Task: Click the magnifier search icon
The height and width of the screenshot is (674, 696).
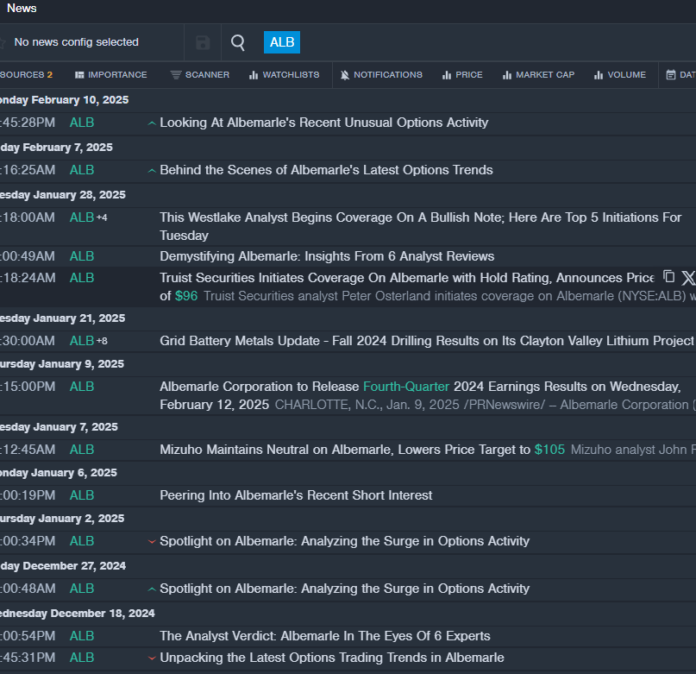Action: [x=238, y=42]
